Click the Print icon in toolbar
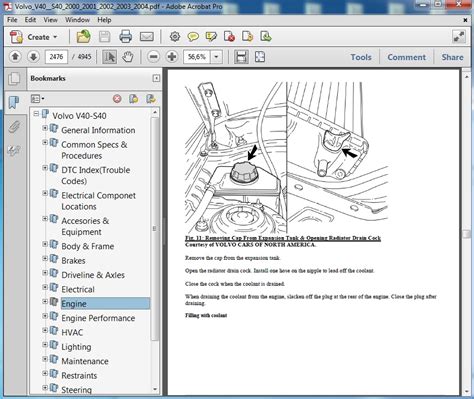 [126, 37]
